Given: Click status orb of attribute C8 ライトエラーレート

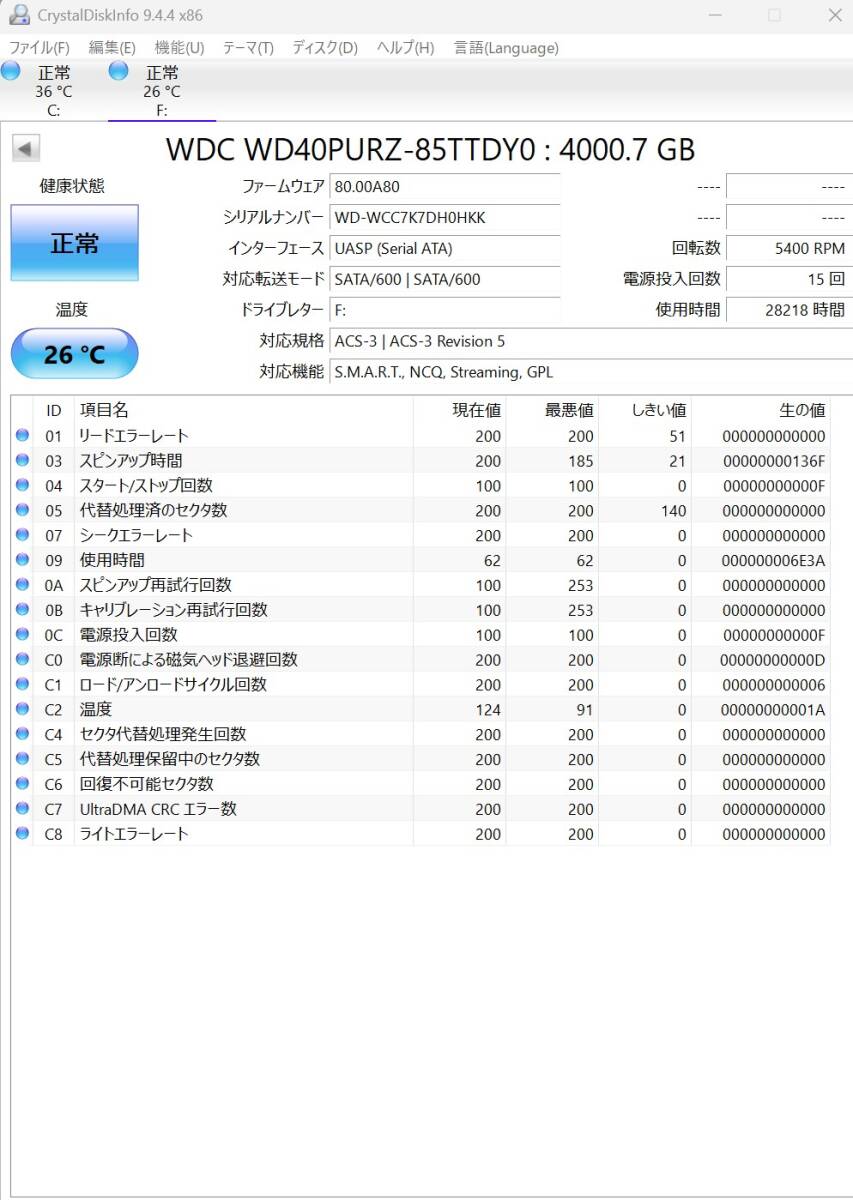Looking at the screenshot, I should point(22,833).
